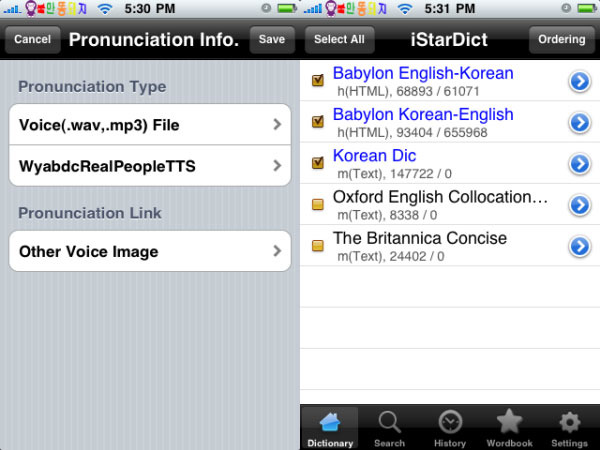Open details arrow for Oxford English Collocation

[x=580, y=205]
